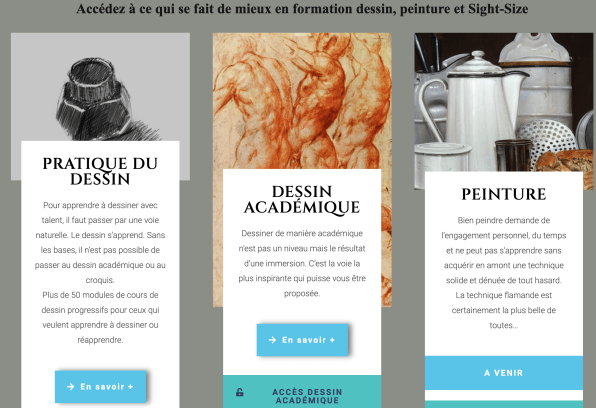Click the page title about formation dessin
Screen dimensions: 596x408
302,8
